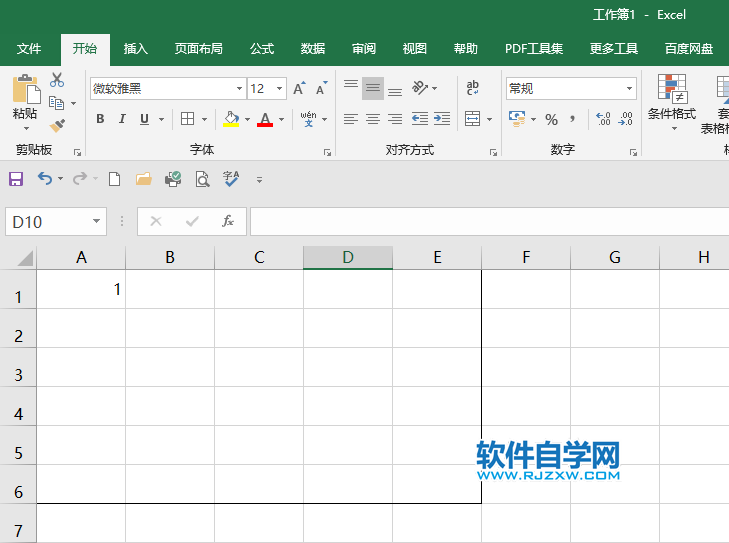Image resolution: width=729 pixels, height=543 pixels.
Task: Expand number format dropdown 常规
Action: point(629,88)
